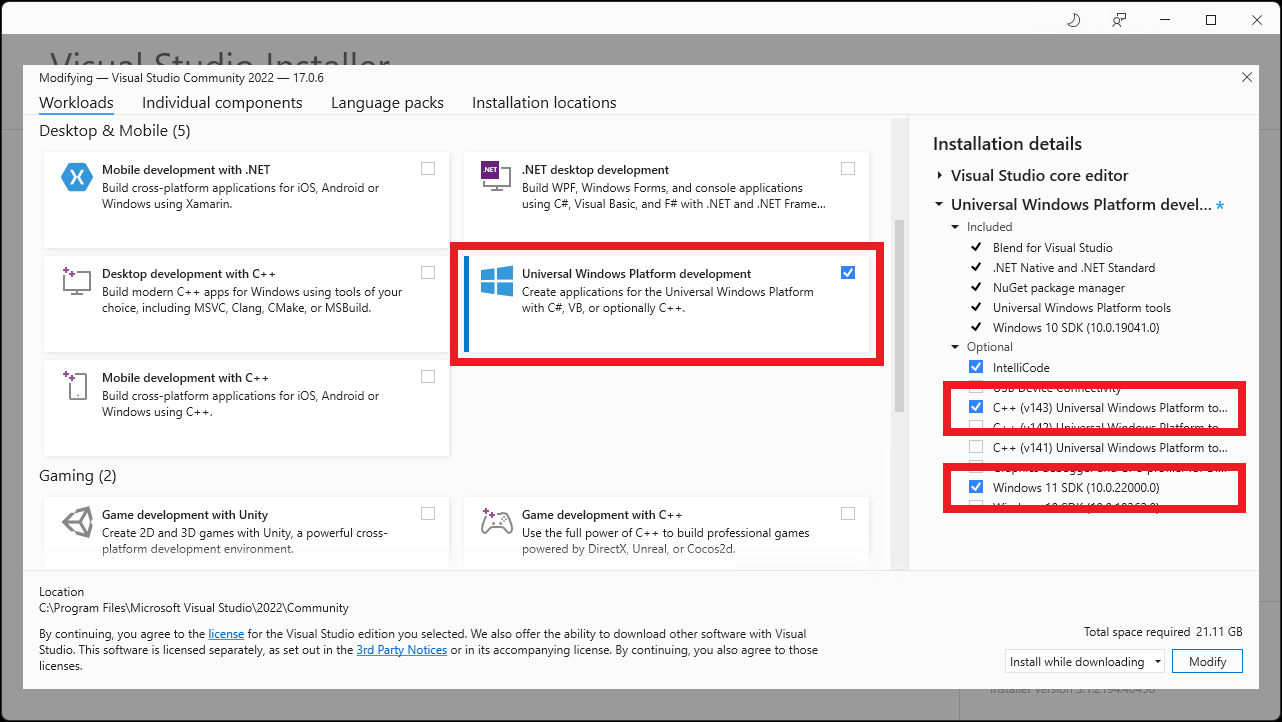Click the Universal Windows Platform tools item
Viewport: 1282px width, 722px height.
point(1082,307)
